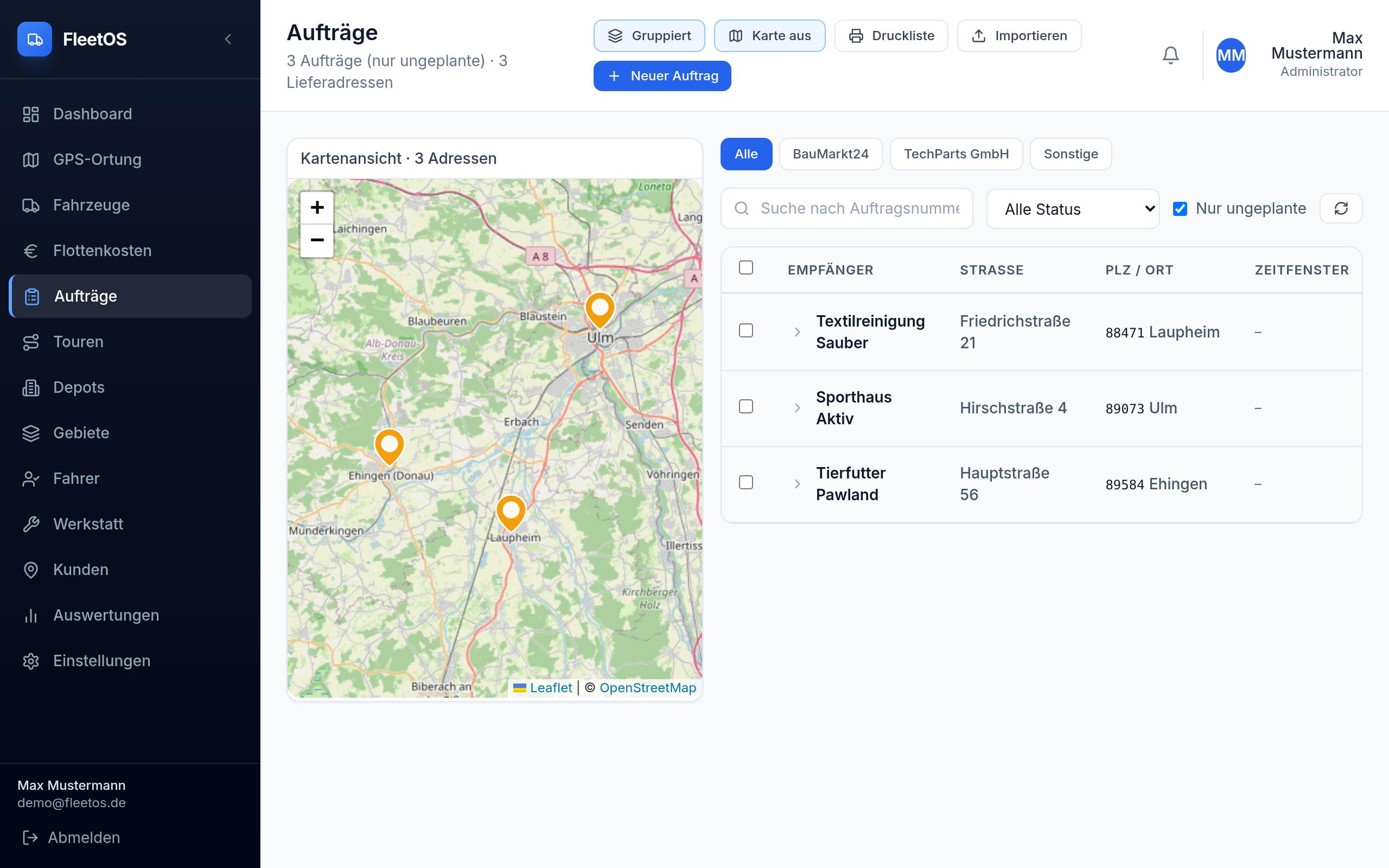This screenshot has height=868, width=1389.
Task: Open notifications bell icon
Action: (x=1170, y=55)
